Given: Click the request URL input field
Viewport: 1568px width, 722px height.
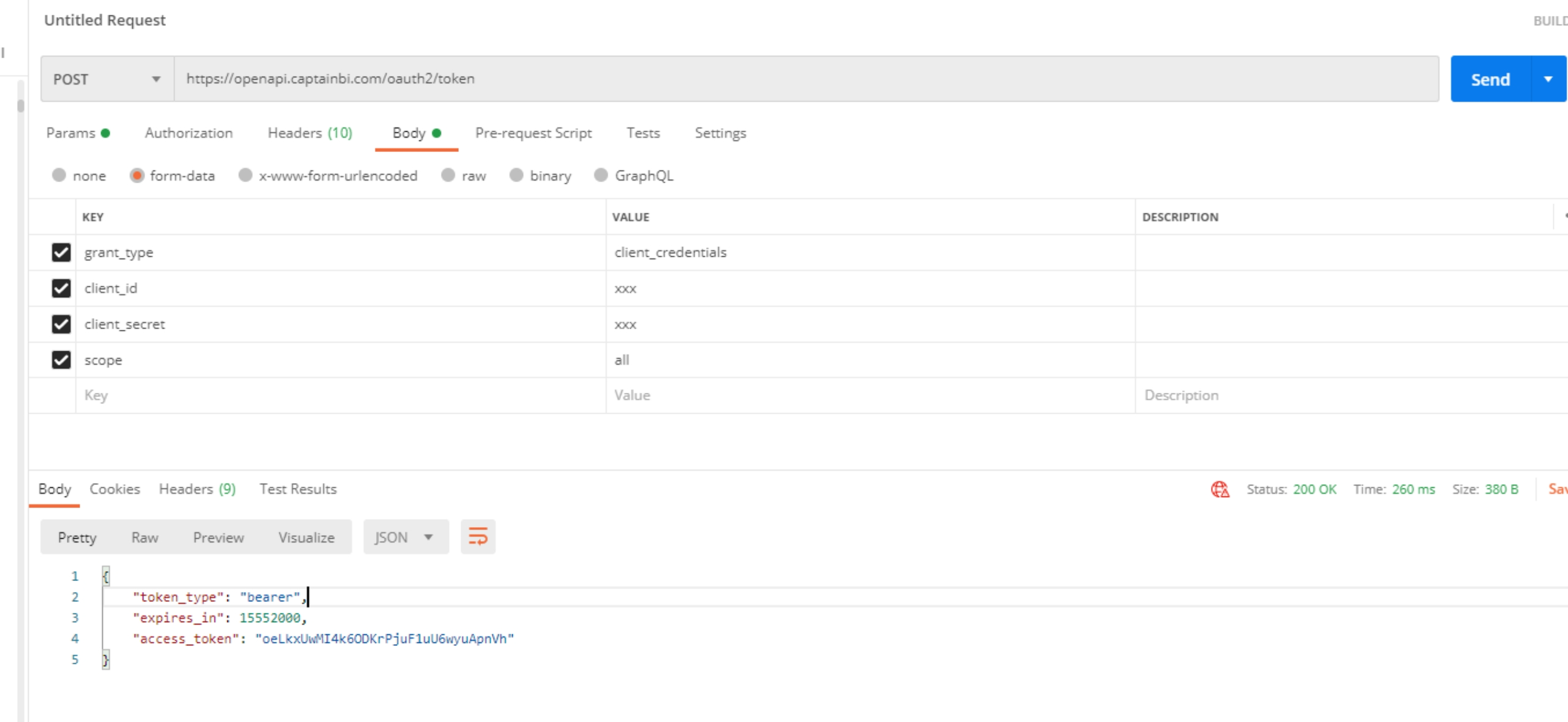Looking at the screenshot, I should [x=806, y=79].
